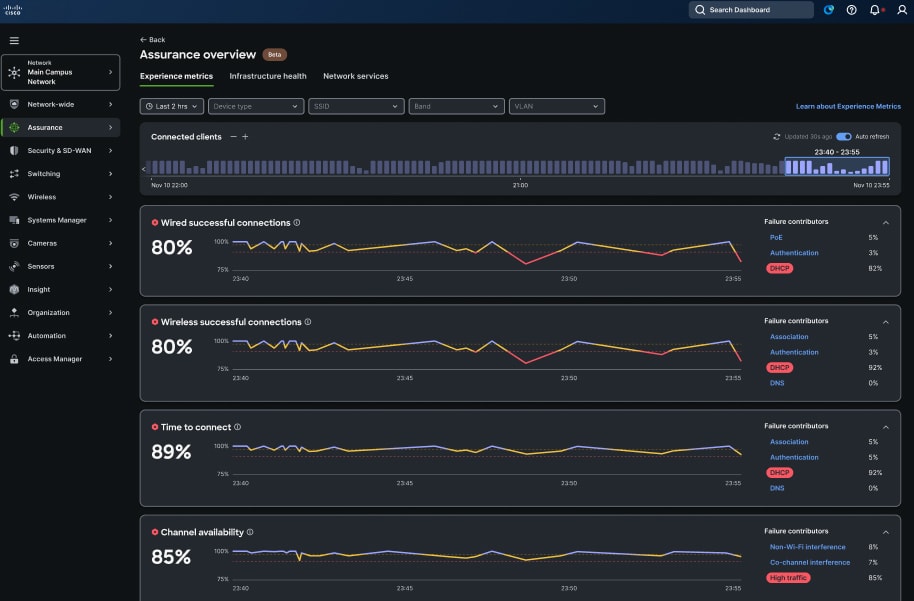Click the blue assistant icon near search
Viewport: 914px width, 601px height.
pyautogui.click(x=828, y=10)
